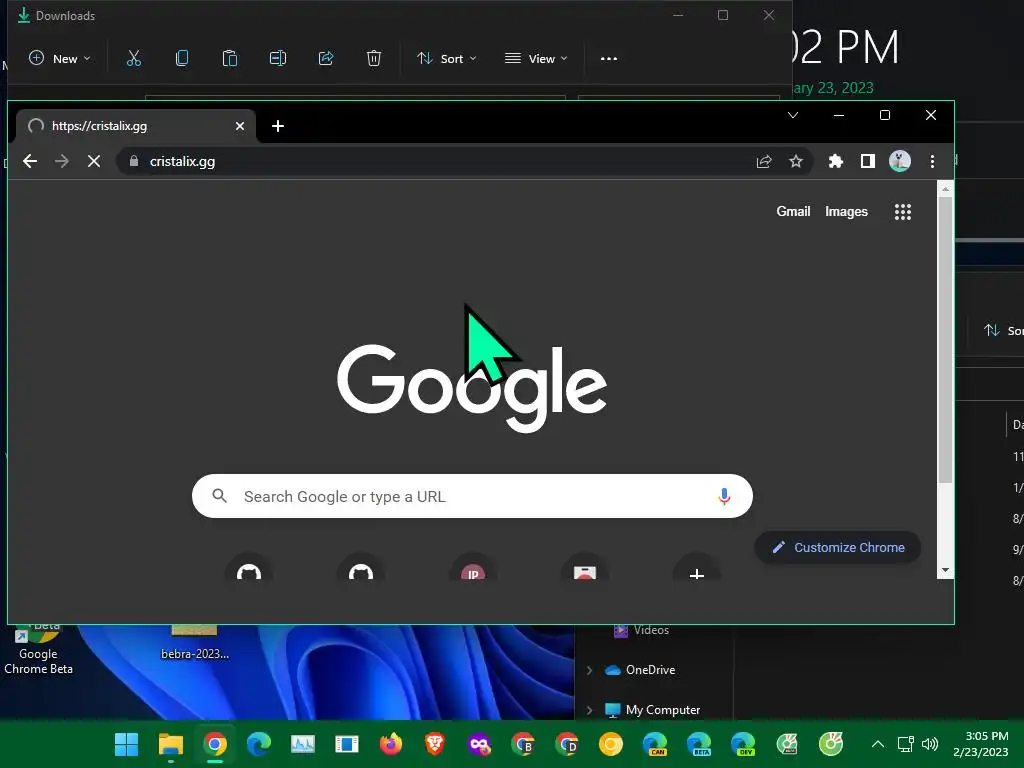The height and width of the screenshot is (768, 1024).
Task: Click the Add shortcut plus tile
Action: (697, 568)
